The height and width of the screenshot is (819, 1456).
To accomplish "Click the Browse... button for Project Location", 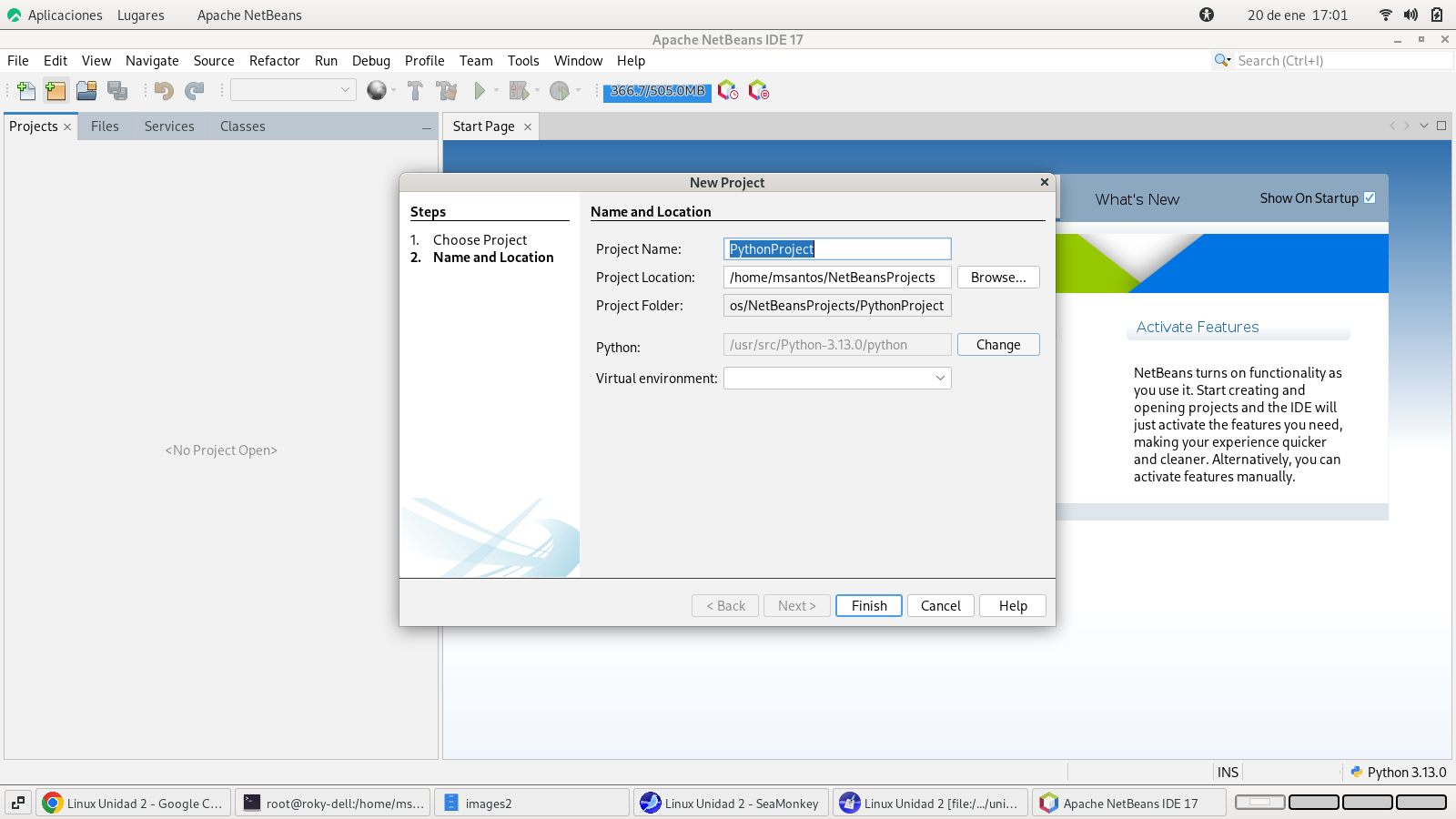I will pyautogui.click(x=997, y=278).
